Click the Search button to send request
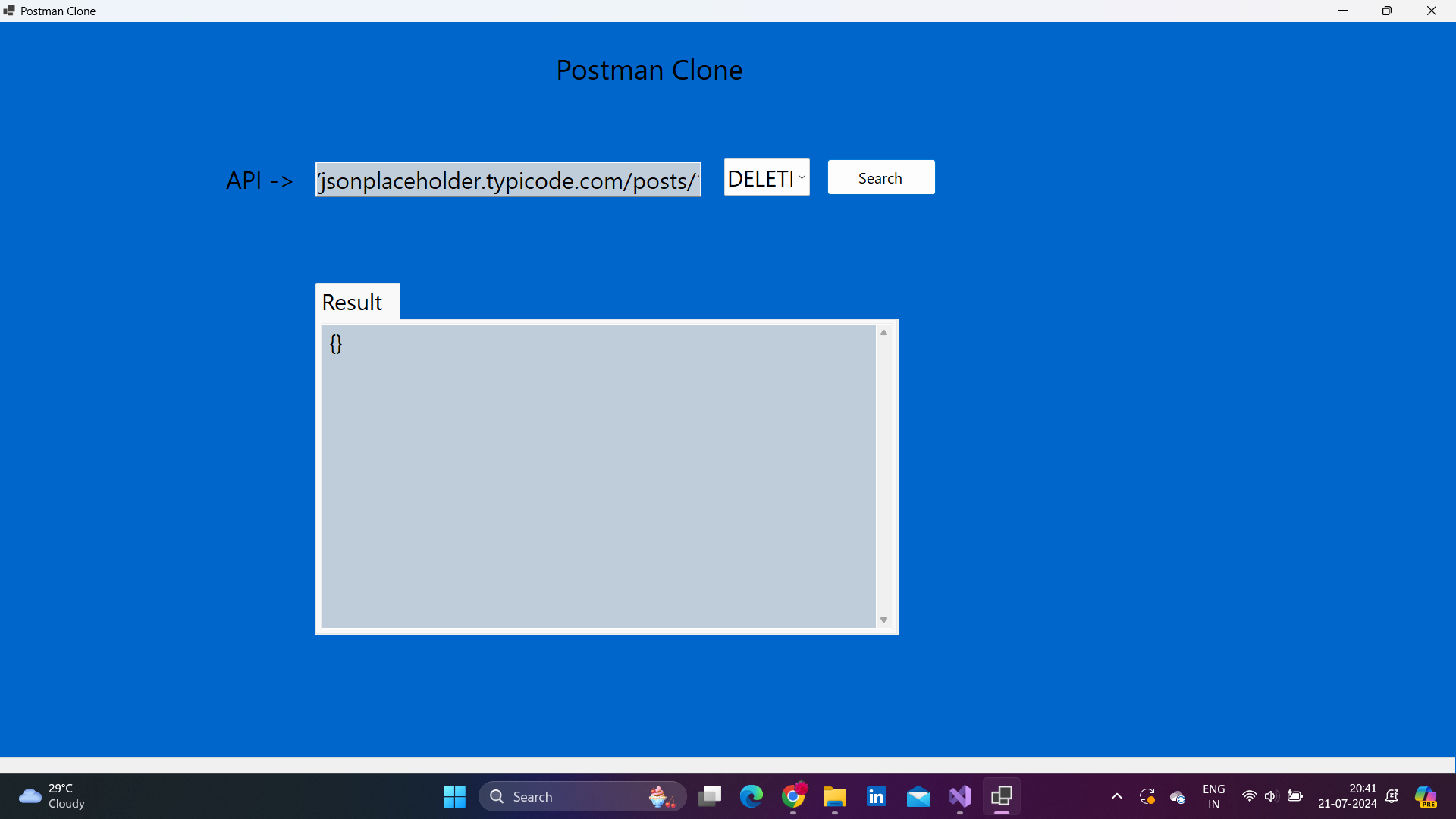Viewport: 1456px width, 819px height. tap(879, 177)
